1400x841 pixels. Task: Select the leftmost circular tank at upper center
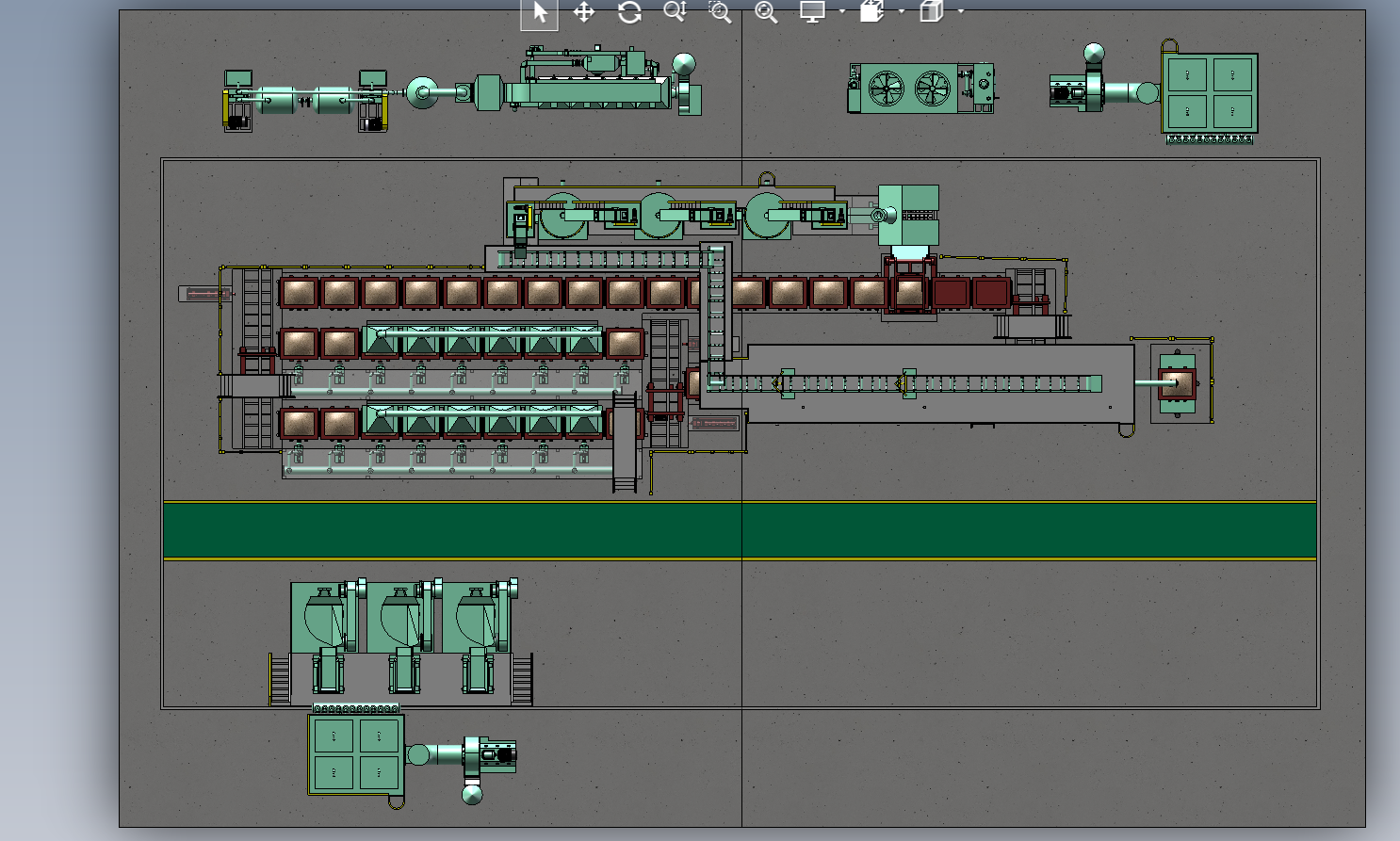pos(562,216)
